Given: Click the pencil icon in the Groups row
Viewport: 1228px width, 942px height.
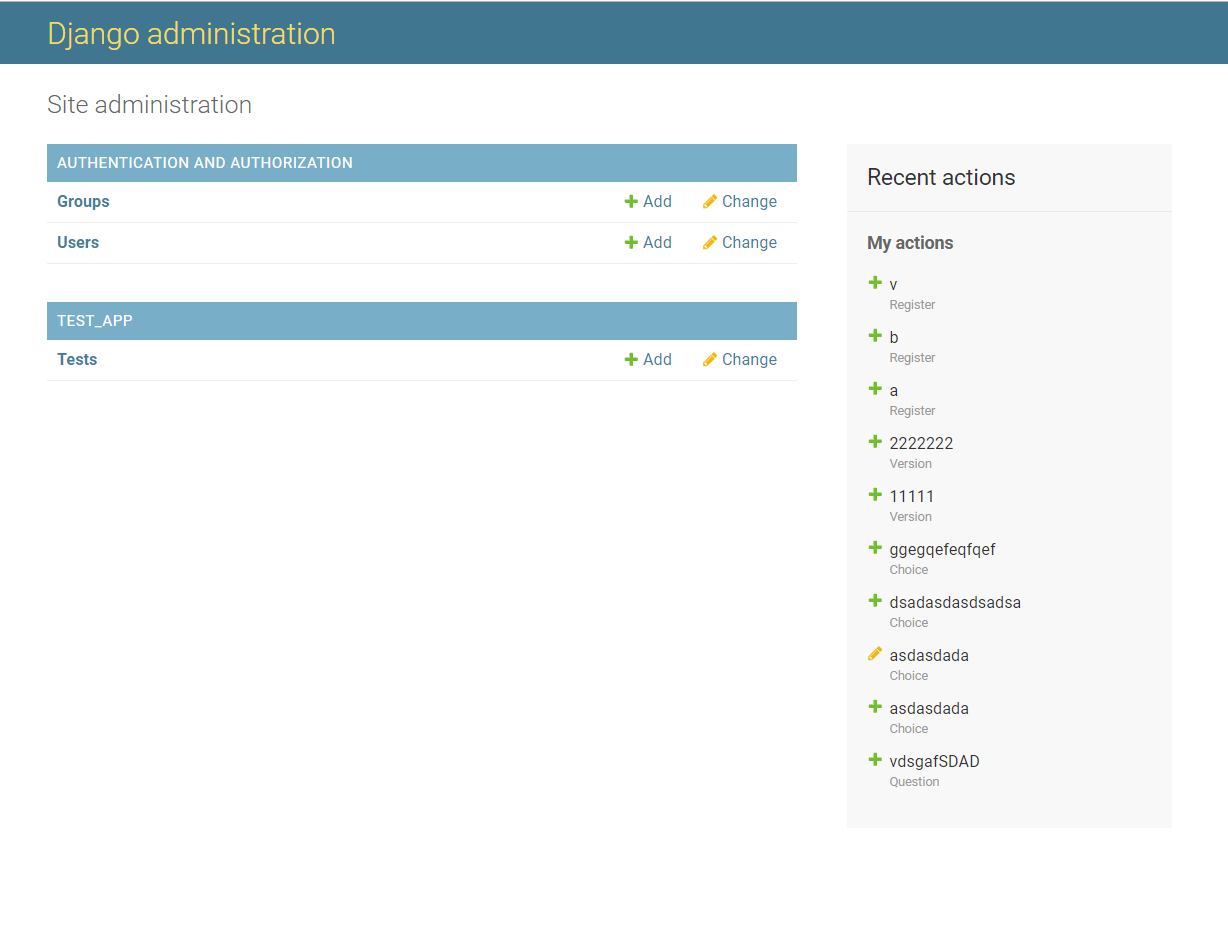Looking at the screenshot, I should [710, 202].
